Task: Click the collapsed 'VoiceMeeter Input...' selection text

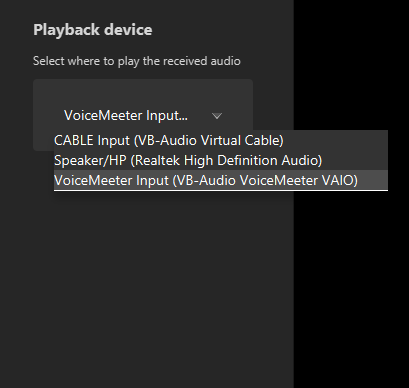Action: pos(126,116)
